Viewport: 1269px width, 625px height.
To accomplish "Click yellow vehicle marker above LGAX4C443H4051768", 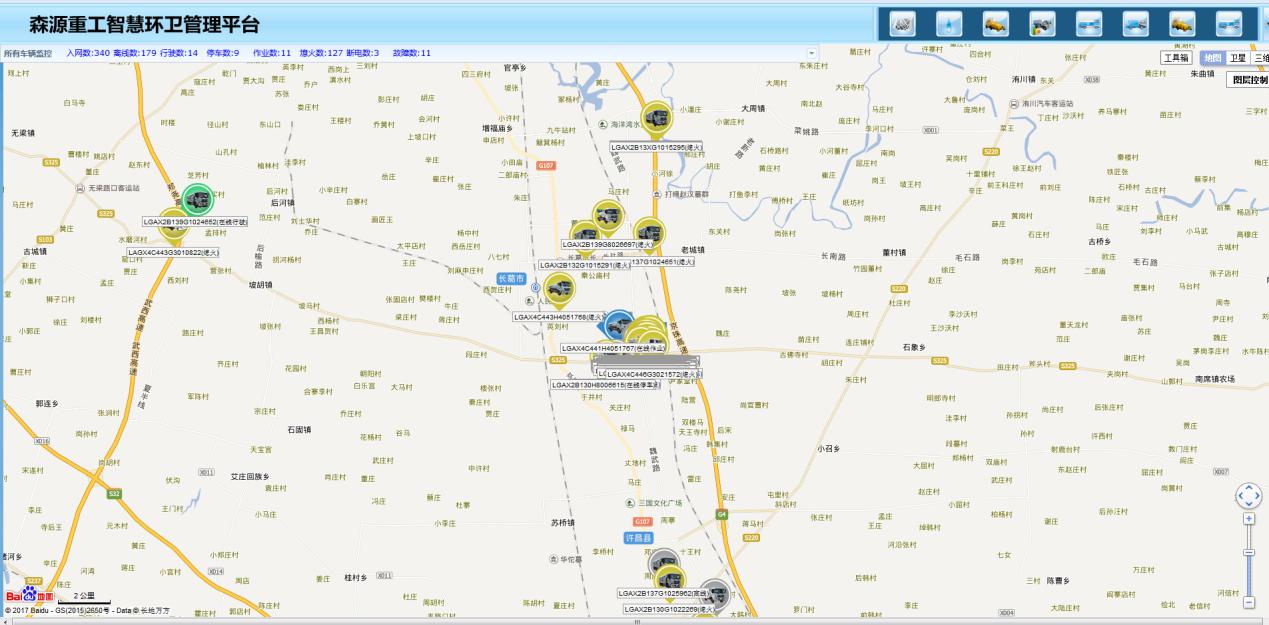I will [x=559, y=289].
